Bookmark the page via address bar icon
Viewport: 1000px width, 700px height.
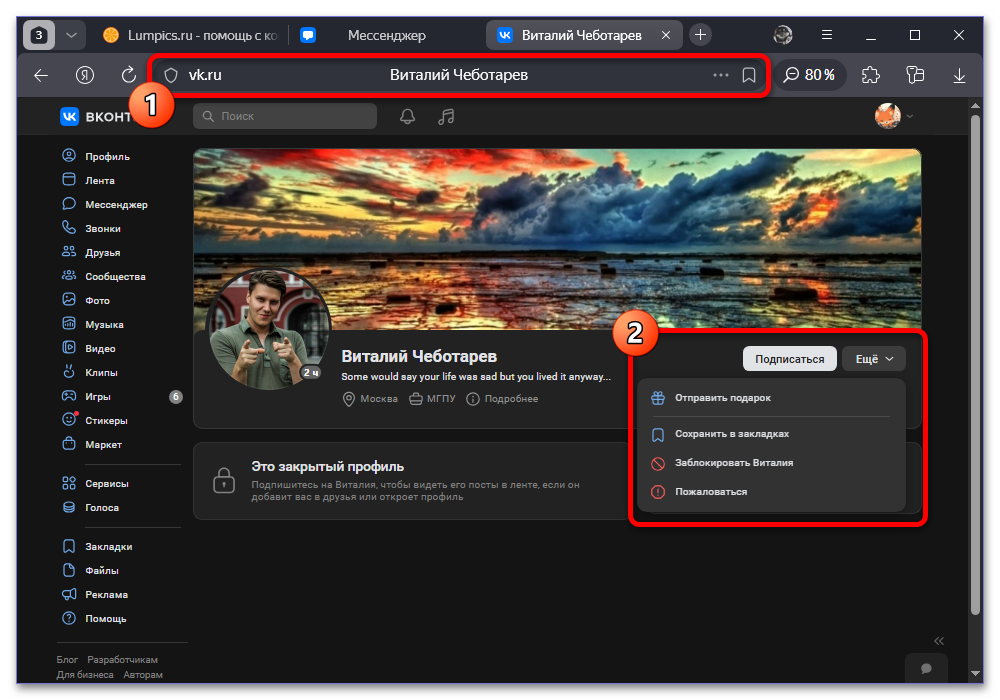pos(749,75)
